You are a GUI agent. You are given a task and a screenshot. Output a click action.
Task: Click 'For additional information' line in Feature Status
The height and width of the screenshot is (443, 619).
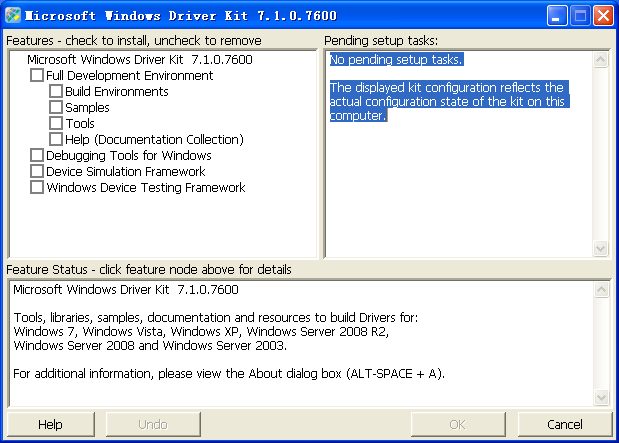pos(229,374)
